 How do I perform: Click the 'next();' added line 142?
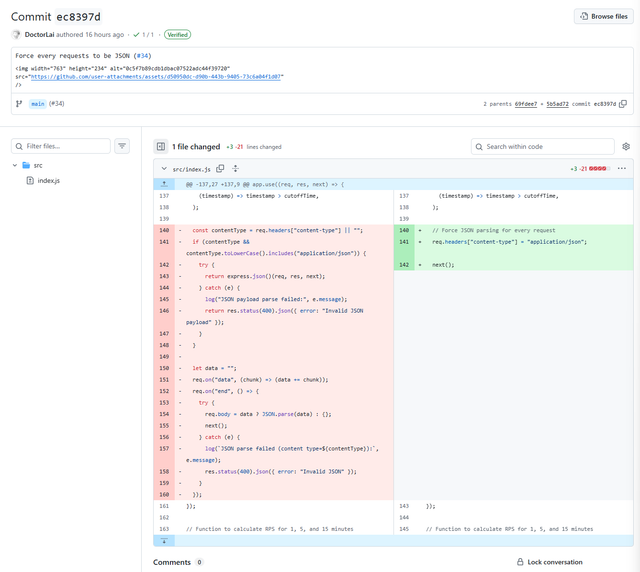443,265
